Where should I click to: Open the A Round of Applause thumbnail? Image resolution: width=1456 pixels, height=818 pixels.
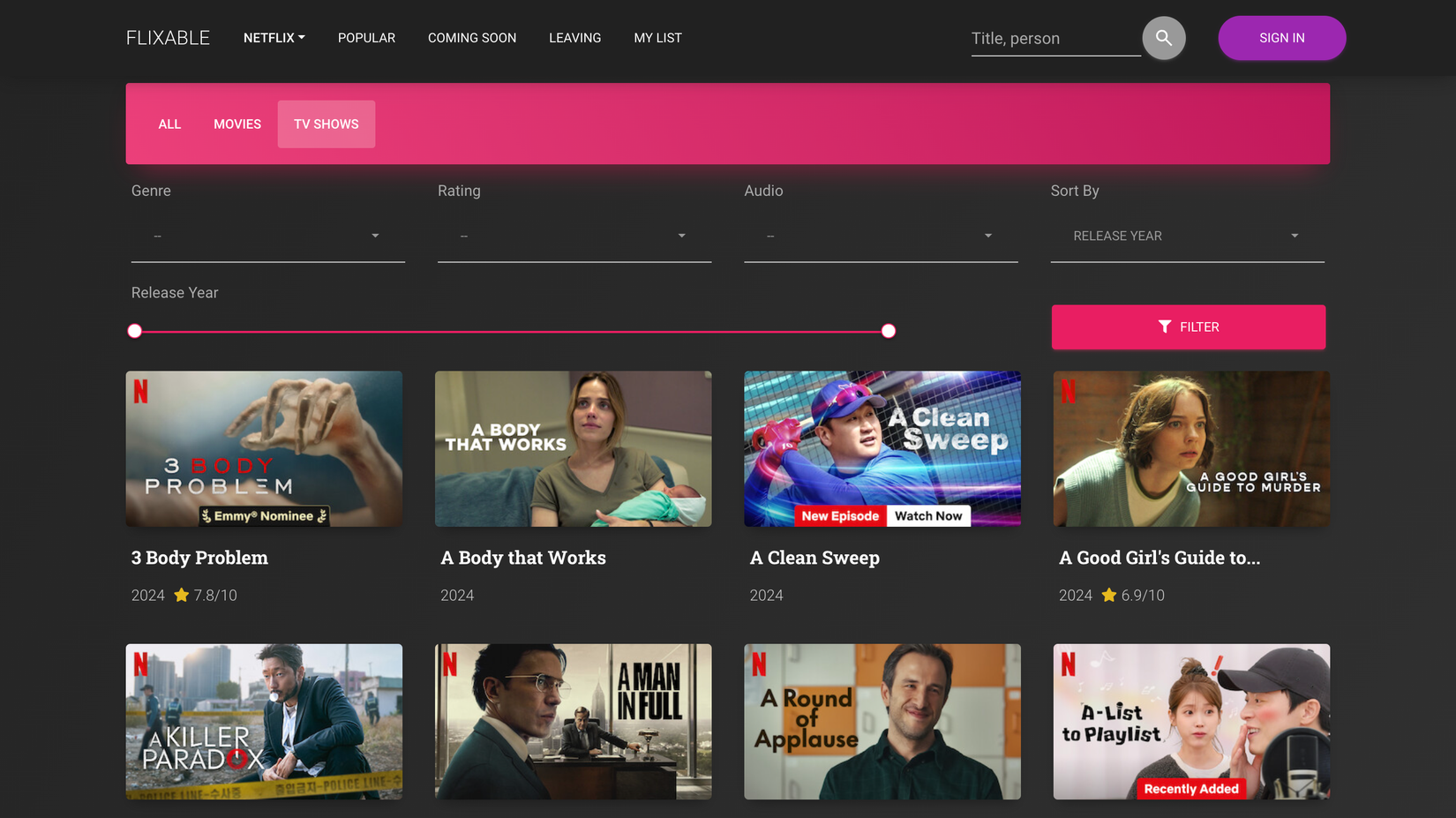point(882,722)
